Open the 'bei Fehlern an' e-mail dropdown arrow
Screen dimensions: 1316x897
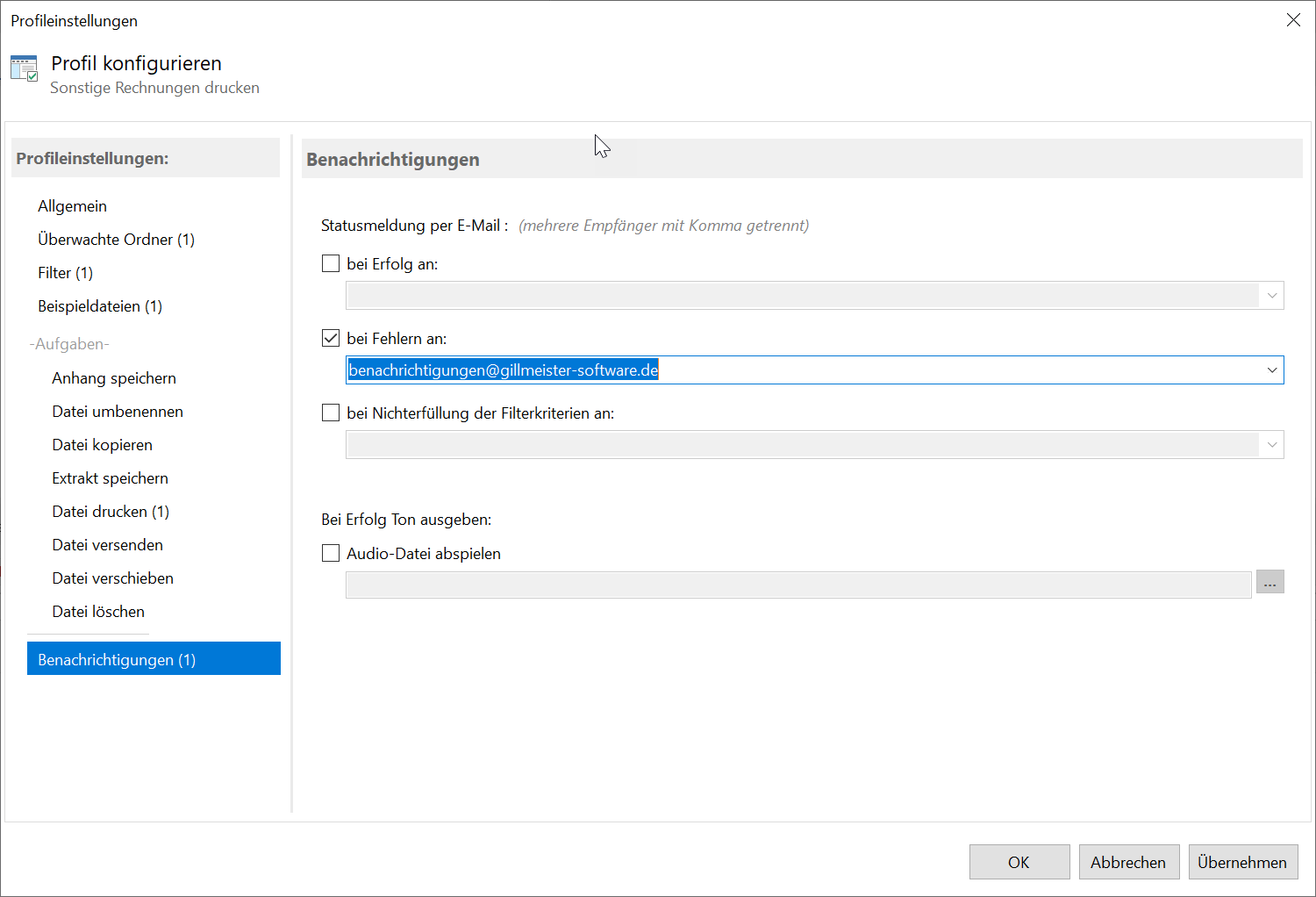[x=1272, y=370]
